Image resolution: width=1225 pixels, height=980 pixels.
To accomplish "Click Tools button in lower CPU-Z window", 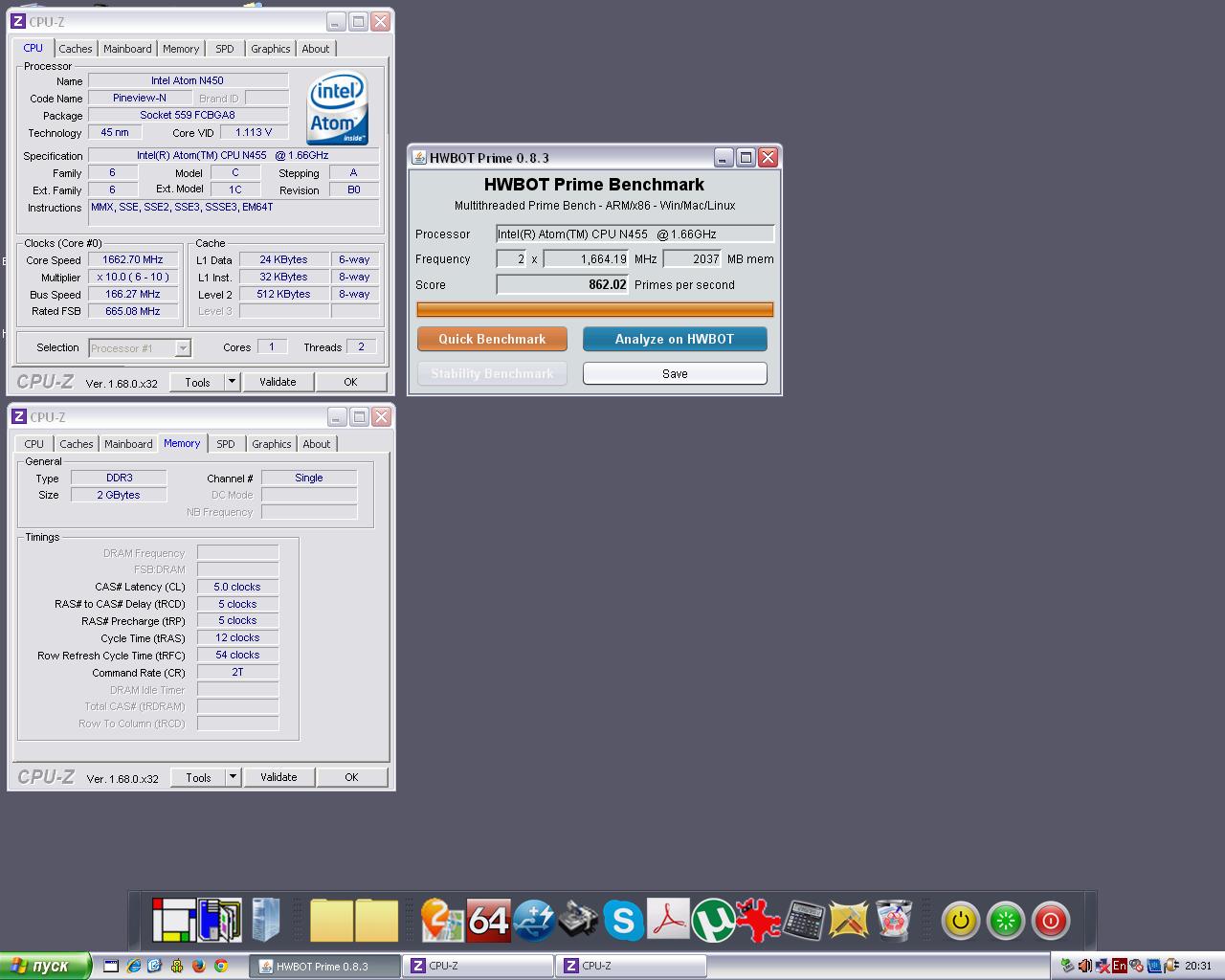I will click(x=198, y=777).
